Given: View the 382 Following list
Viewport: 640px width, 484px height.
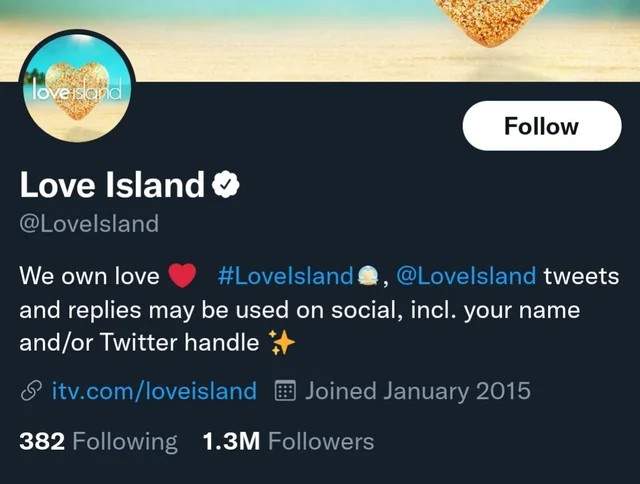Looking at the screenshot, I should click(x=98, y=442).
